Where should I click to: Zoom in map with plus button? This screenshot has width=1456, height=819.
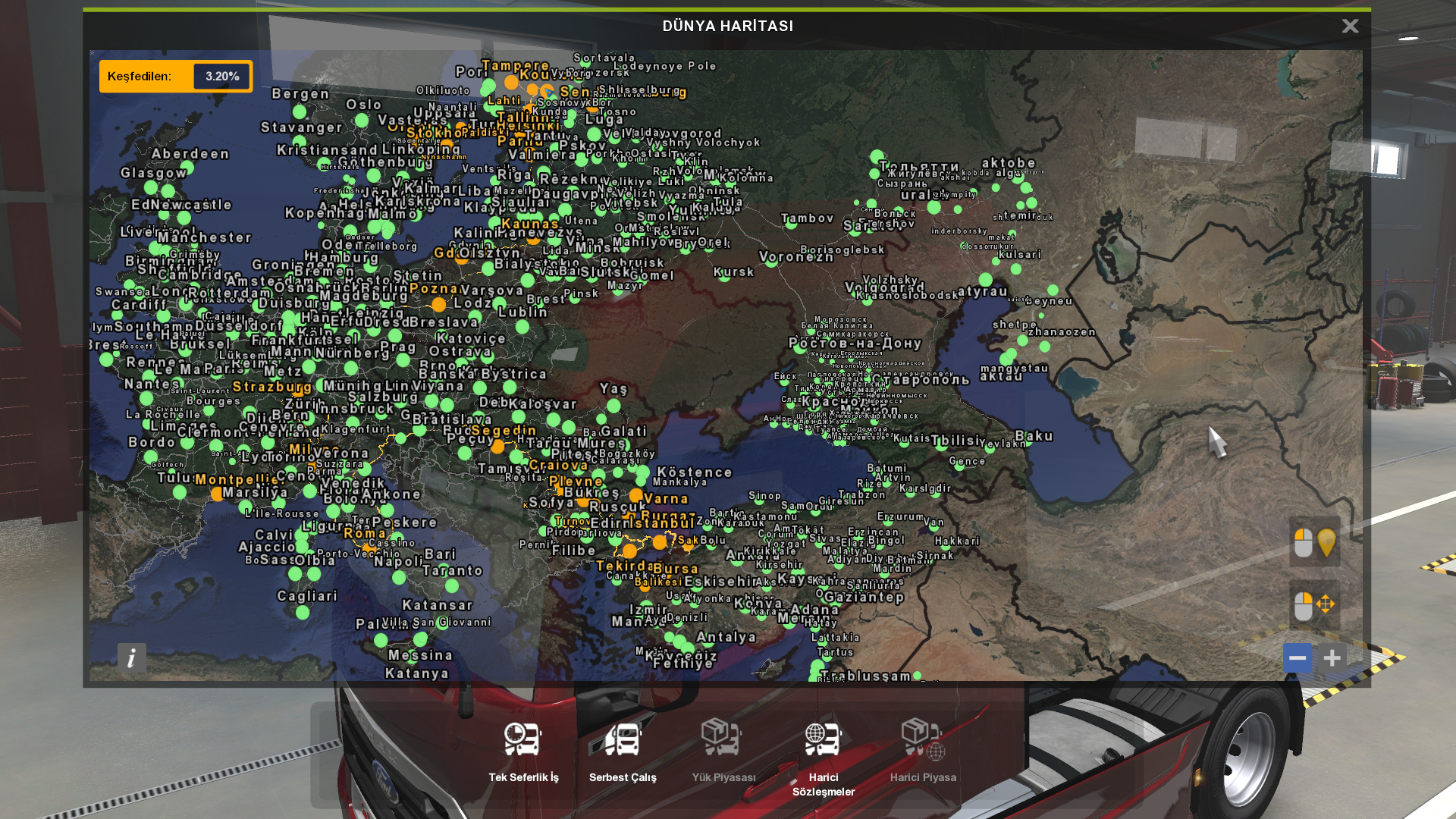(1332, 658)
